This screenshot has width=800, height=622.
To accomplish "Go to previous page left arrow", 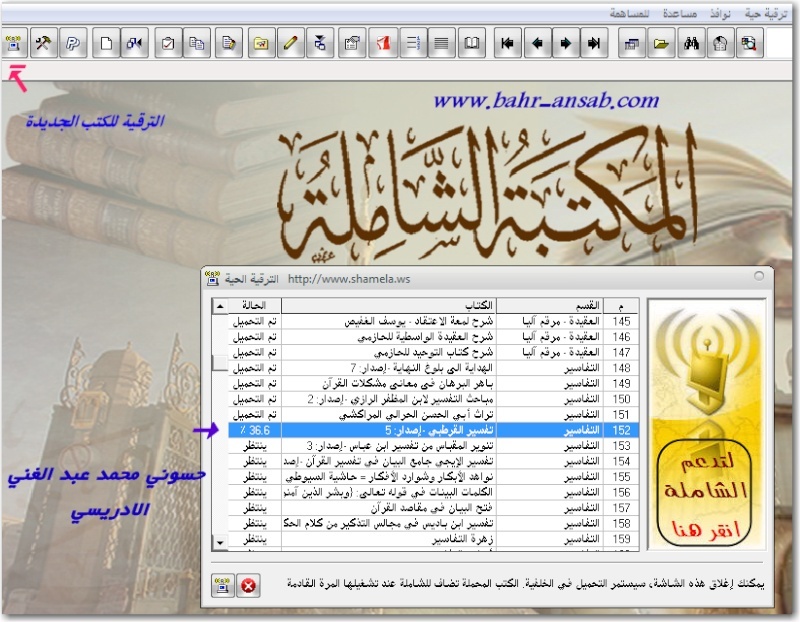I will tap(537, 43).
